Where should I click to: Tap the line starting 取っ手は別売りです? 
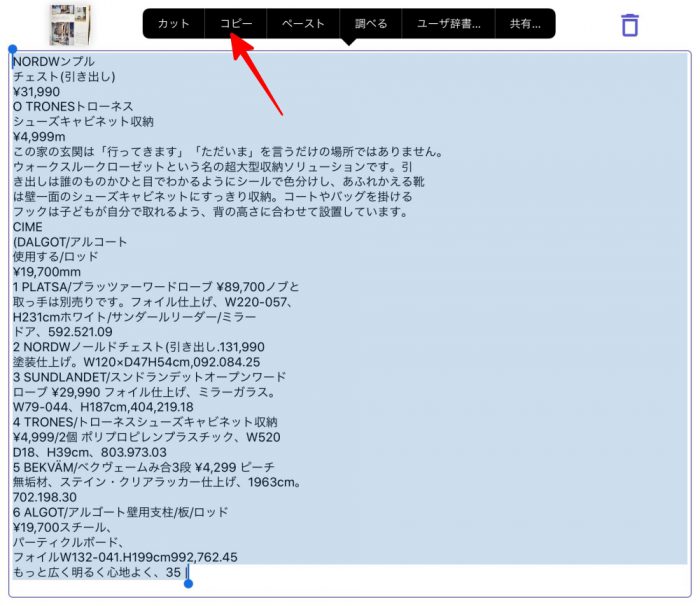(x=153, y=302)
